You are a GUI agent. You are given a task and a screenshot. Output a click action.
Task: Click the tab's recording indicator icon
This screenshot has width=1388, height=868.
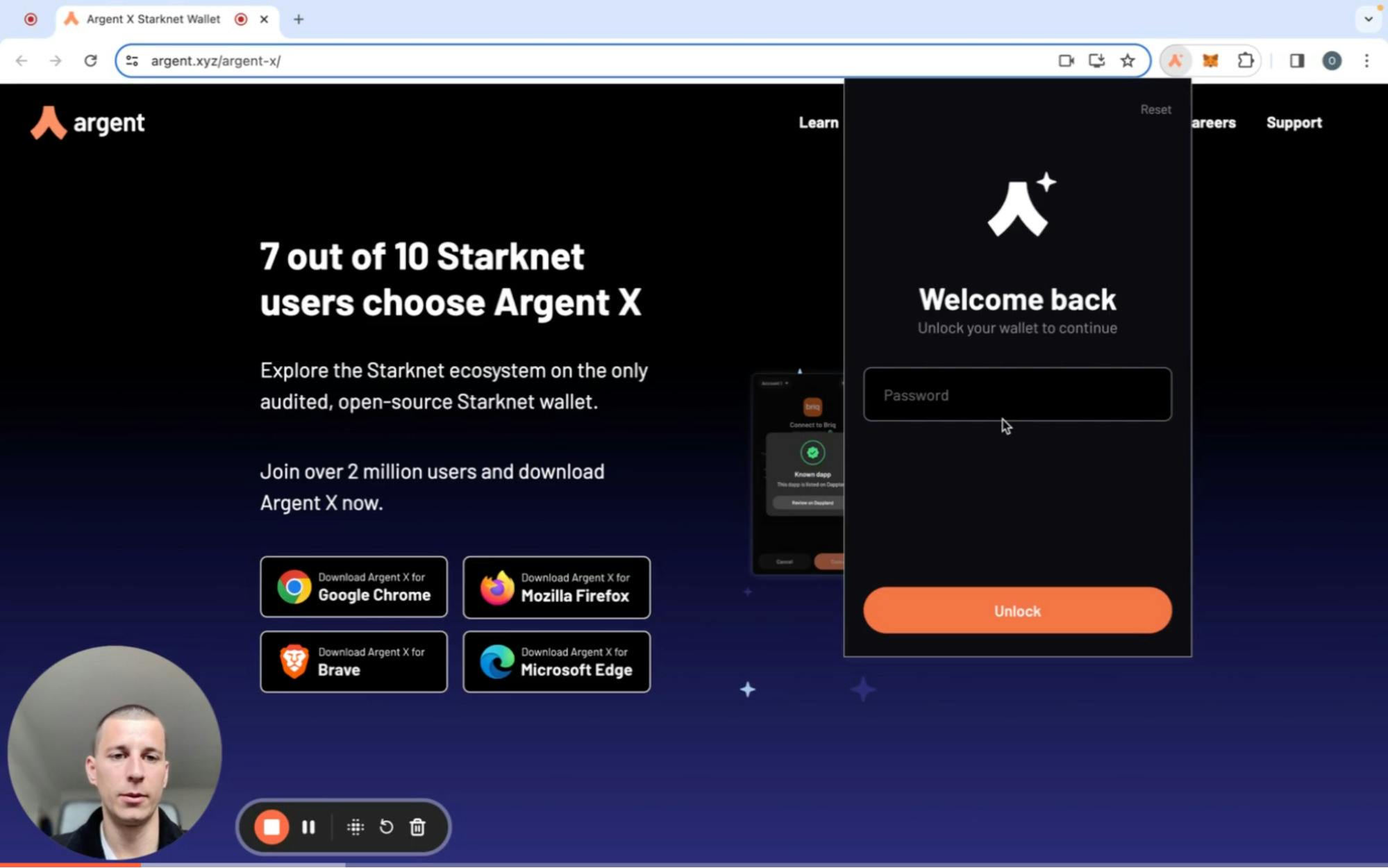pyautogui.click(x=241, y=19)
